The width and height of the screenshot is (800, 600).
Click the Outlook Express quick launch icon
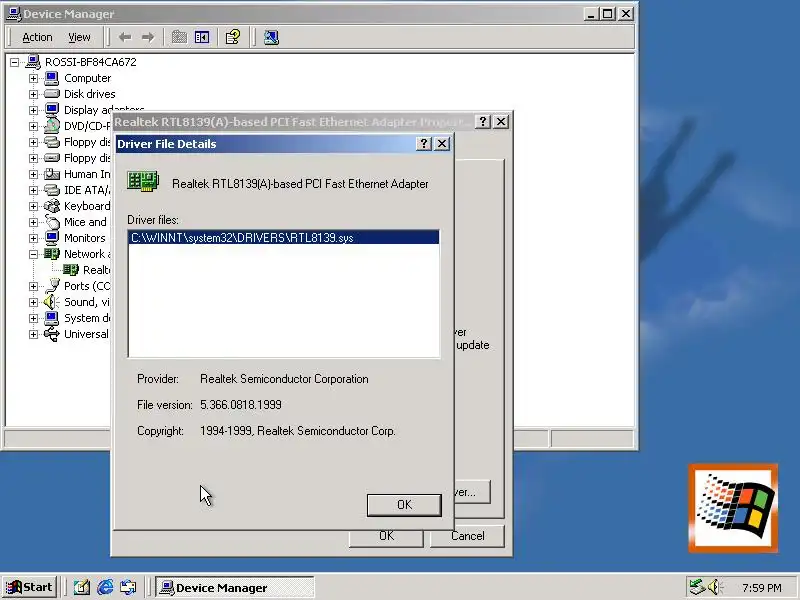point(128,587)
